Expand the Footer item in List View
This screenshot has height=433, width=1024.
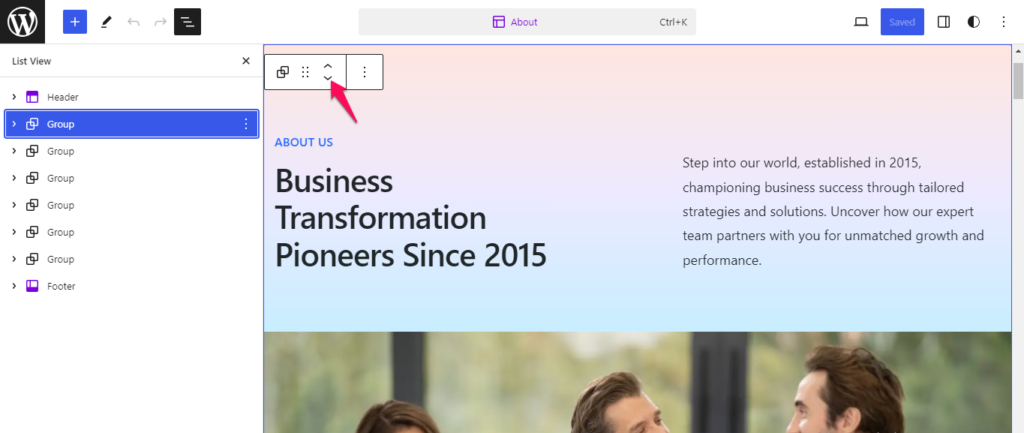(14, 286)
